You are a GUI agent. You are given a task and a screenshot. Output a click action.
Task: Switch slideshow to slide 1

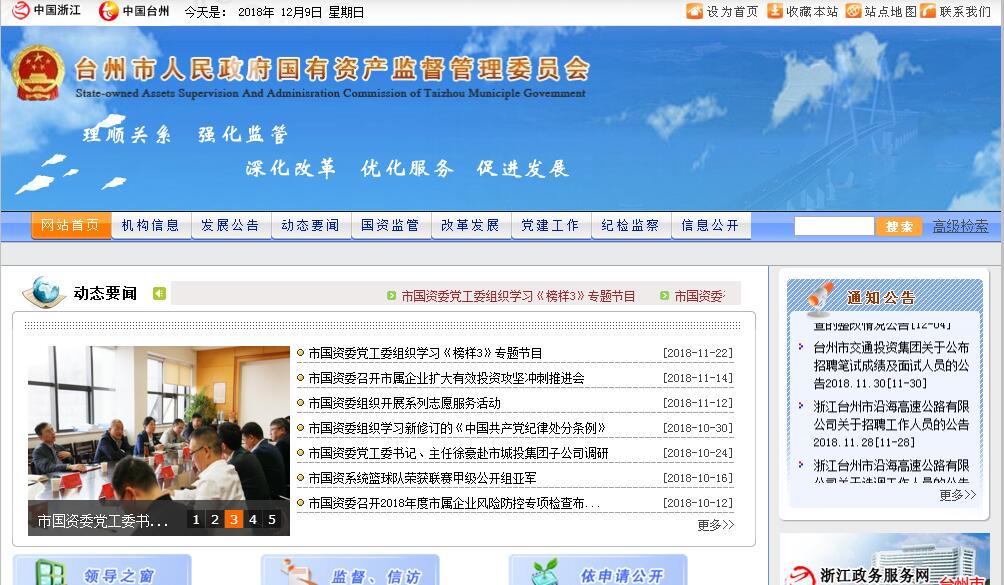[x=196, y=519]
